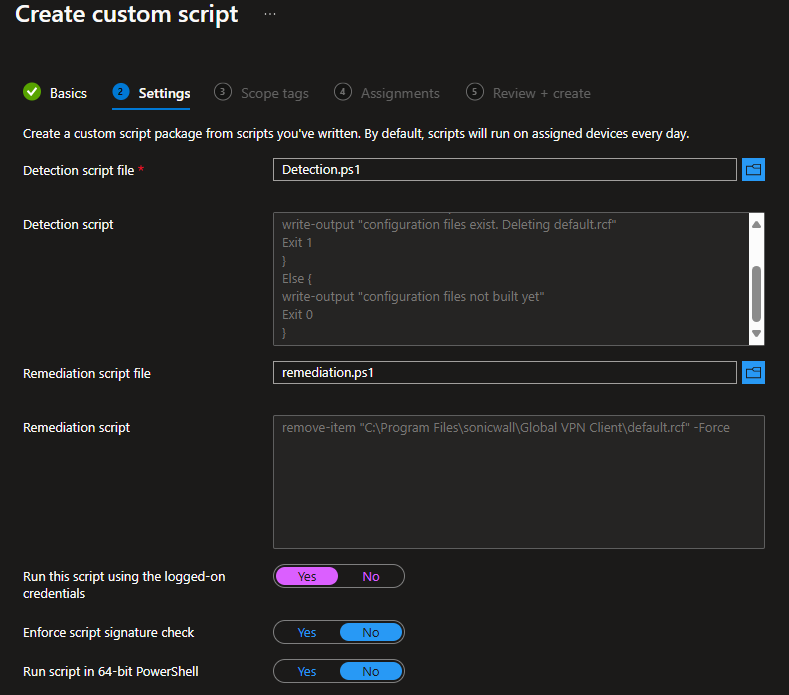The image size is (789, 695).
Task: Click the step 3 Scope tags number icon
Action: 223,92
